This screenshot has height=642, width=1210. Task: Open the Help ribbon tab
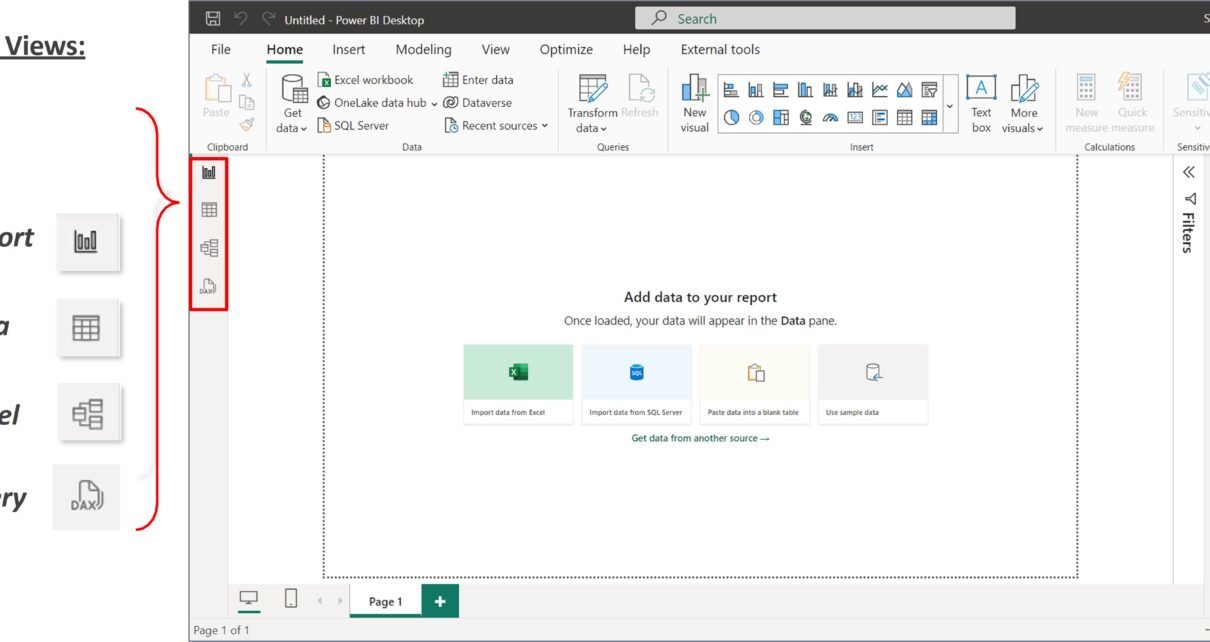pyautogui.click(x=636, y=49)
